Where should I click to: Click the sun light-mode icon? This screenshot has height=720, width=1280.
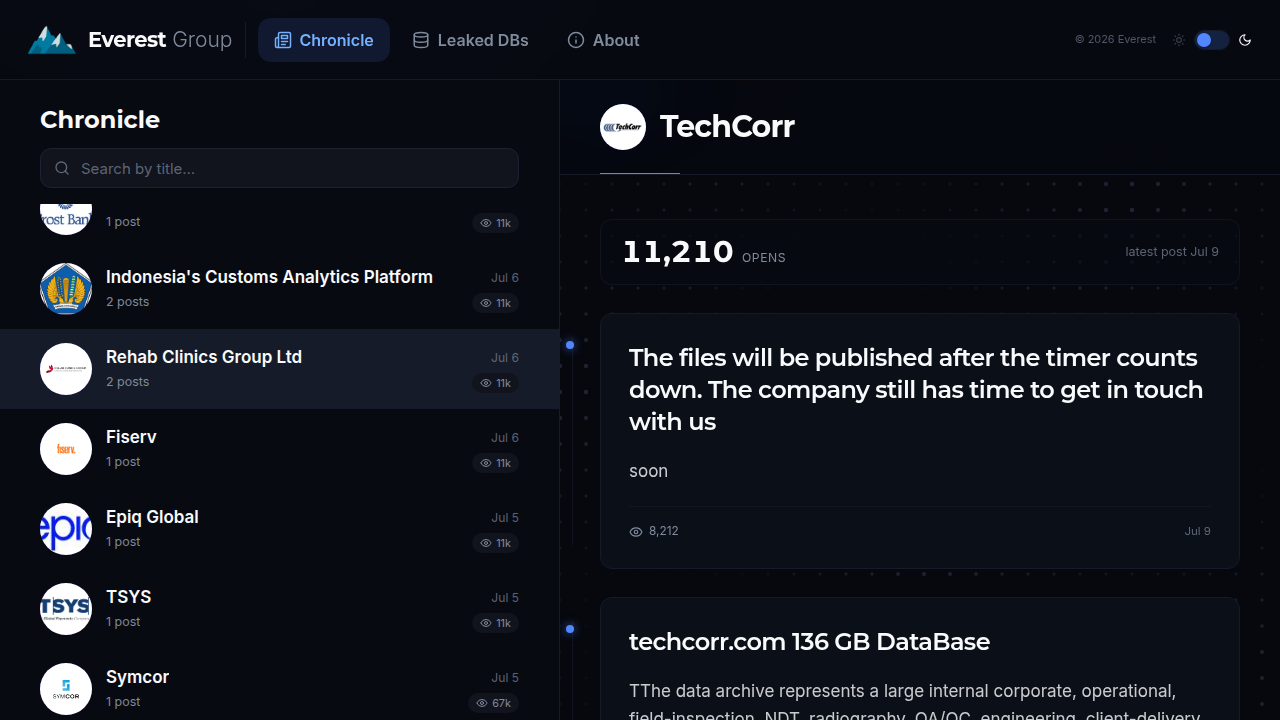[1179, 40]
